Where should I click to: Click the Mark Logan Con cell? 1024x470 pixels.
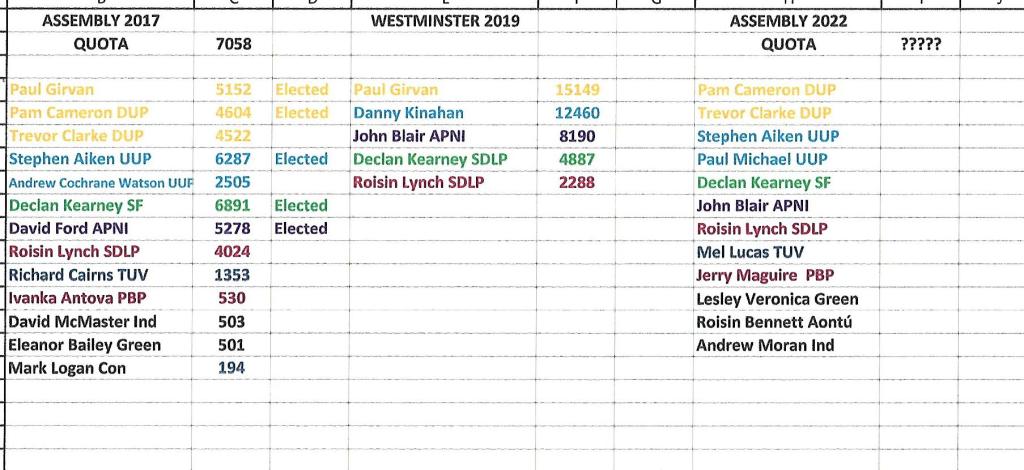pyautogui.click(x=67, y=368)
